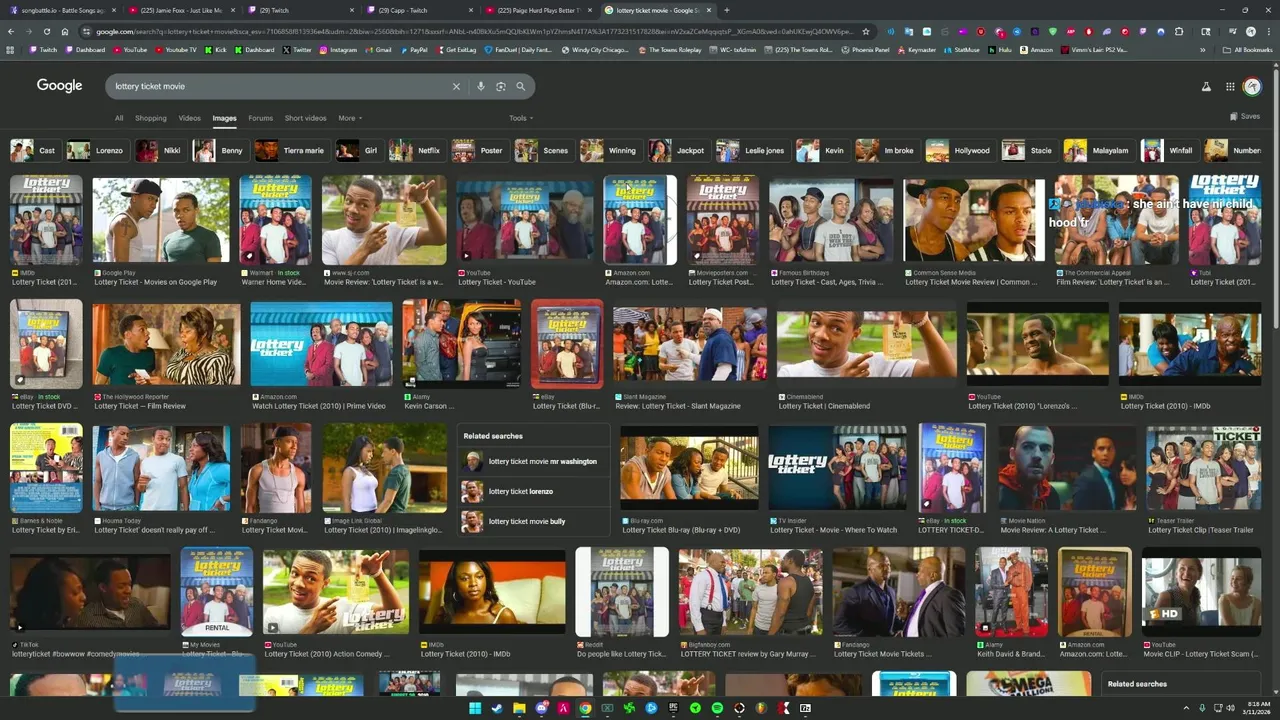
Task: Reload the page
Action: [46, 31]
